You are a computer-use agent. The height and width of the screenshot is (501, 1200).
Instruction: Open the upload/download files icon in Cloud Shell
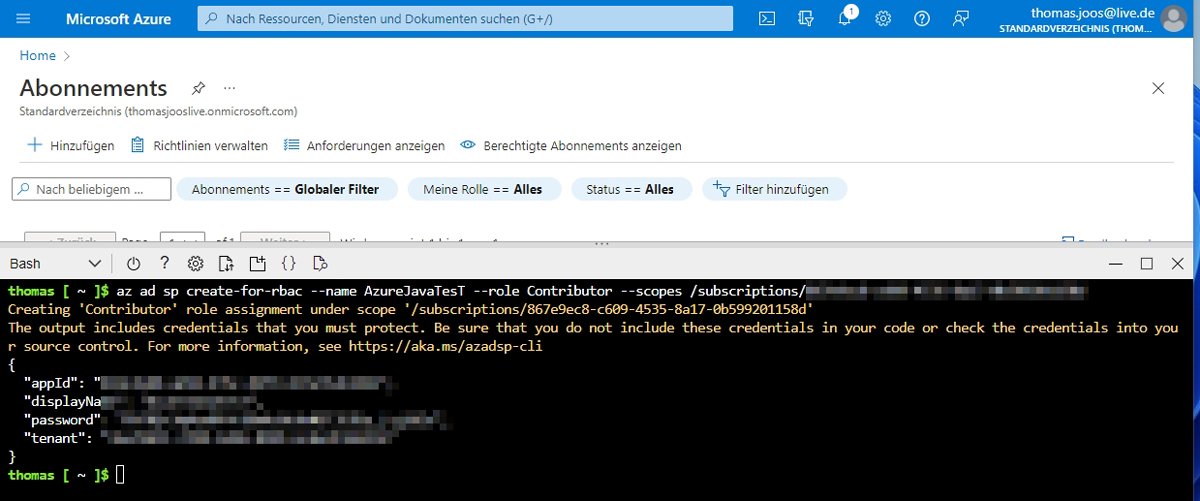(226, 264)
